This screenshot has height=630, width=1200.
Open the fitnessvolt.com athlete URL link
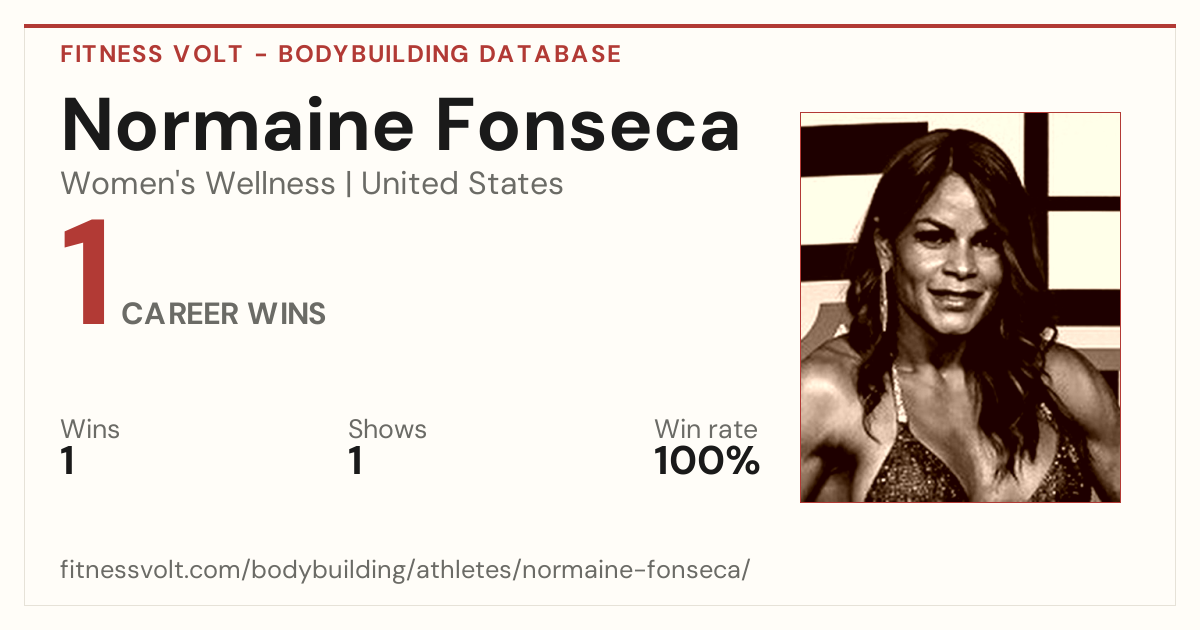click(405, 571)
